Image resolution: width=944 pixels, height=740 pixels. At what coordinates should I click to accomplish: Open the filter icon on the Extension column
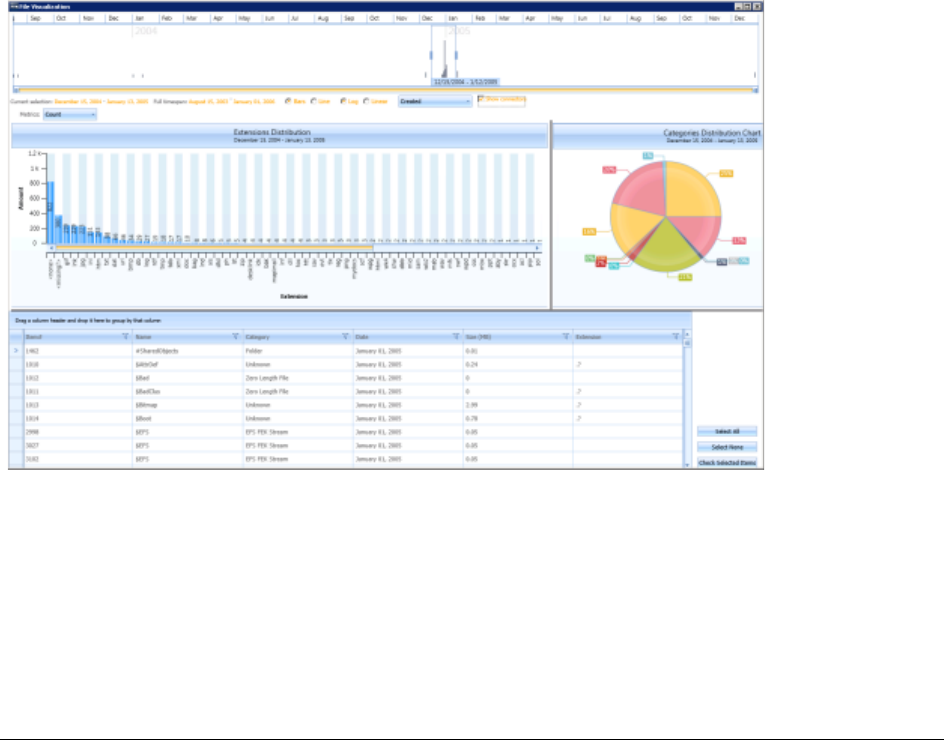pyautogui.click(x=675, y=337)
